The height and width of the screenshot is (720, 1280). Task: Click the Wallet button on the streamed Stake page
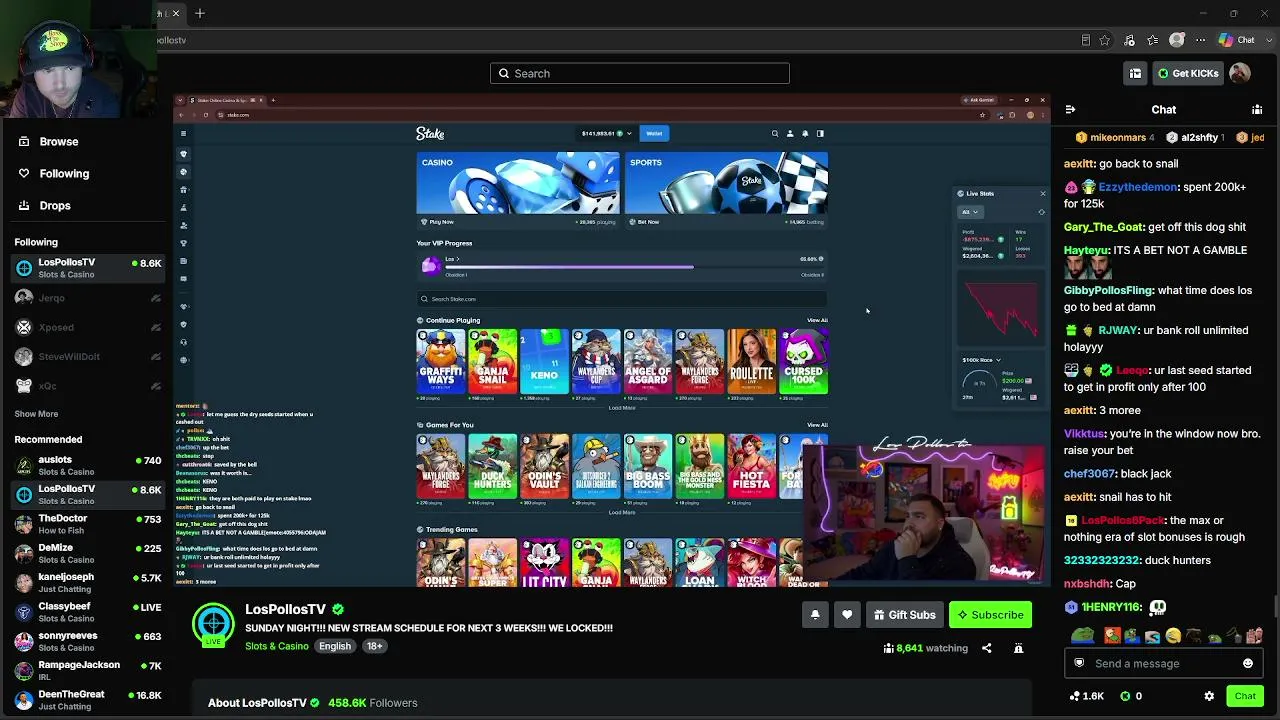click(654, 133)
